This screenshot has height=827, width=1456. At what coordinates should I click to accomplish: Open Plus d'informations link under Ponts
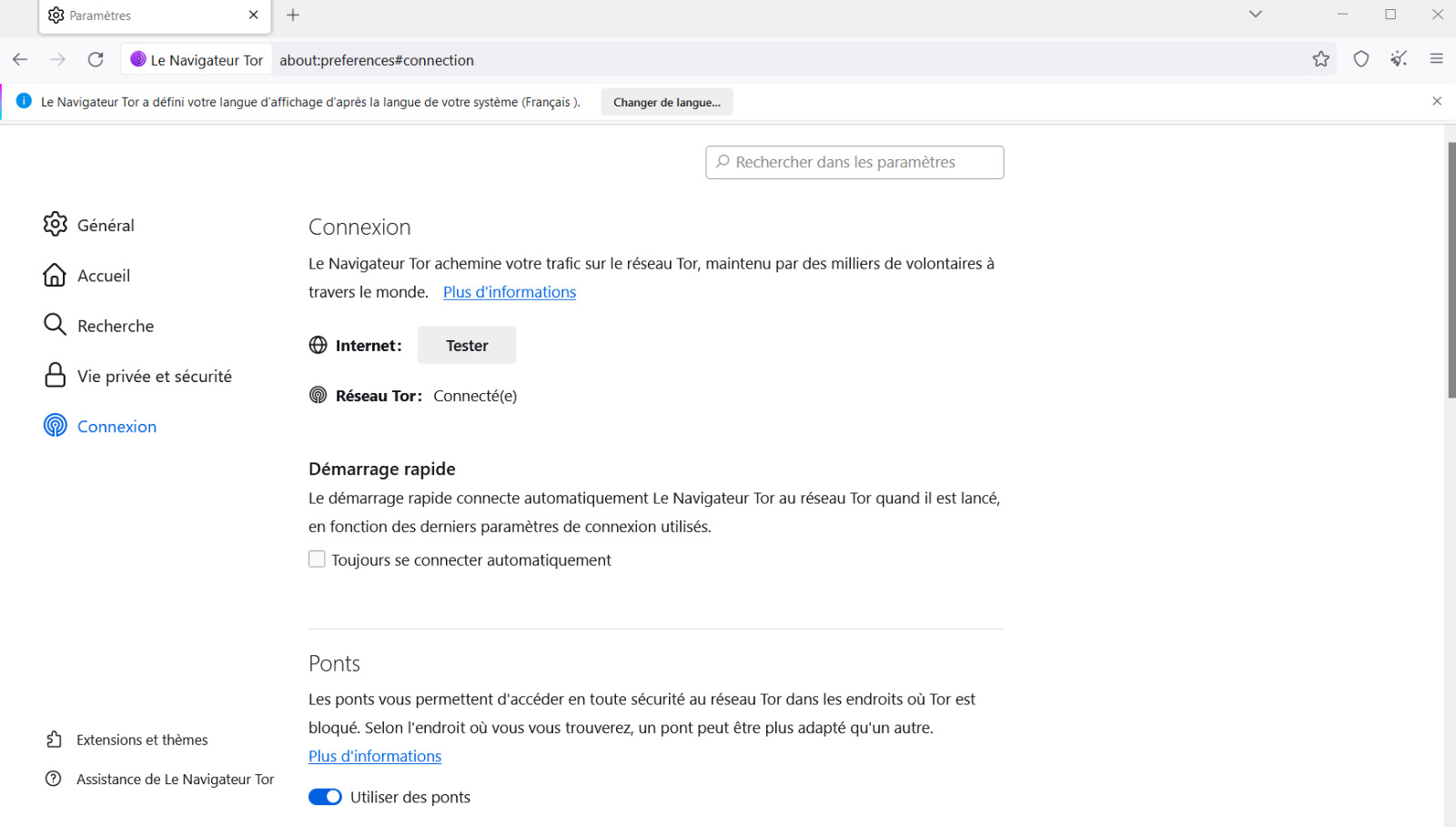pos(375,756)
